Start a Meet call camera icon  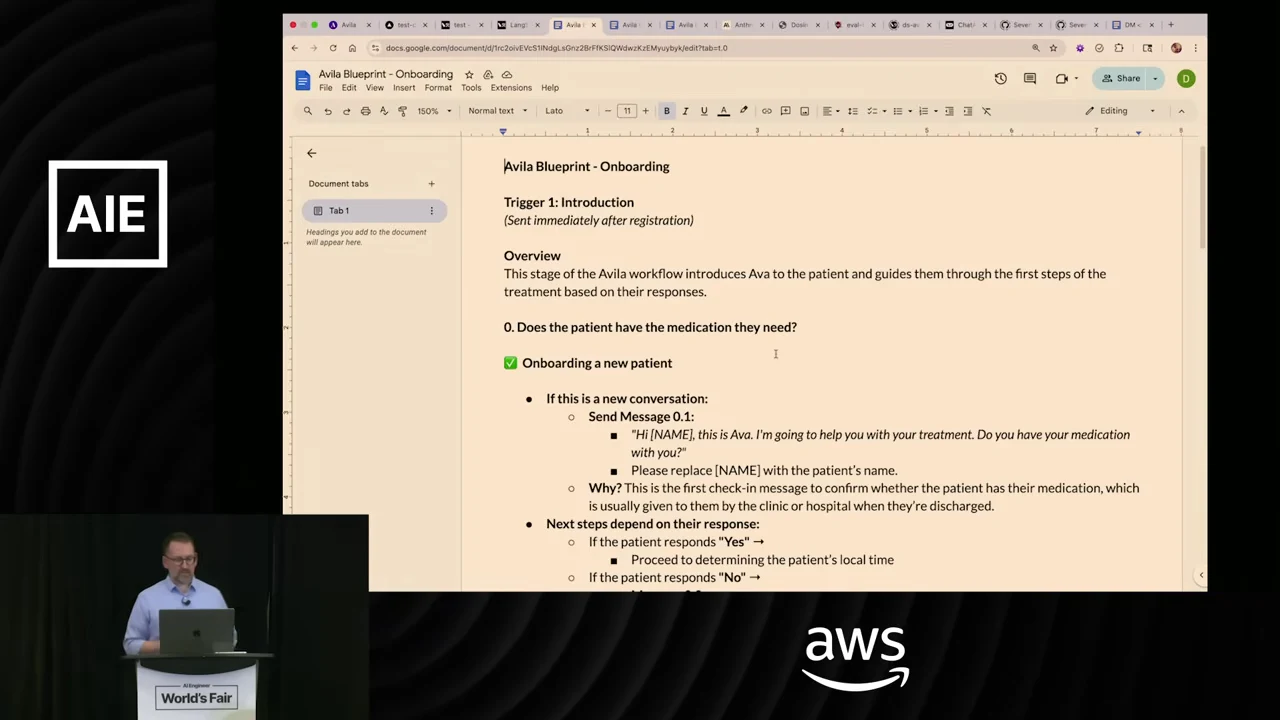coord(1061,78)
